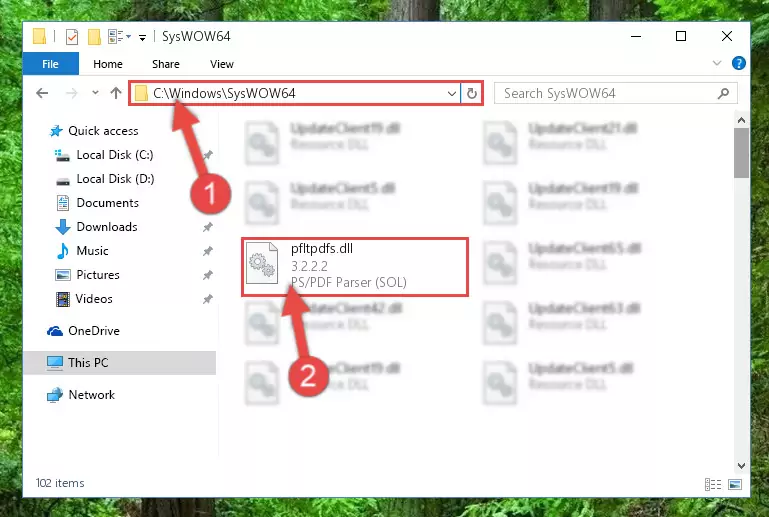Switch to Large icons view layout
The image size is (769, 517).
[x=735, y=485]
